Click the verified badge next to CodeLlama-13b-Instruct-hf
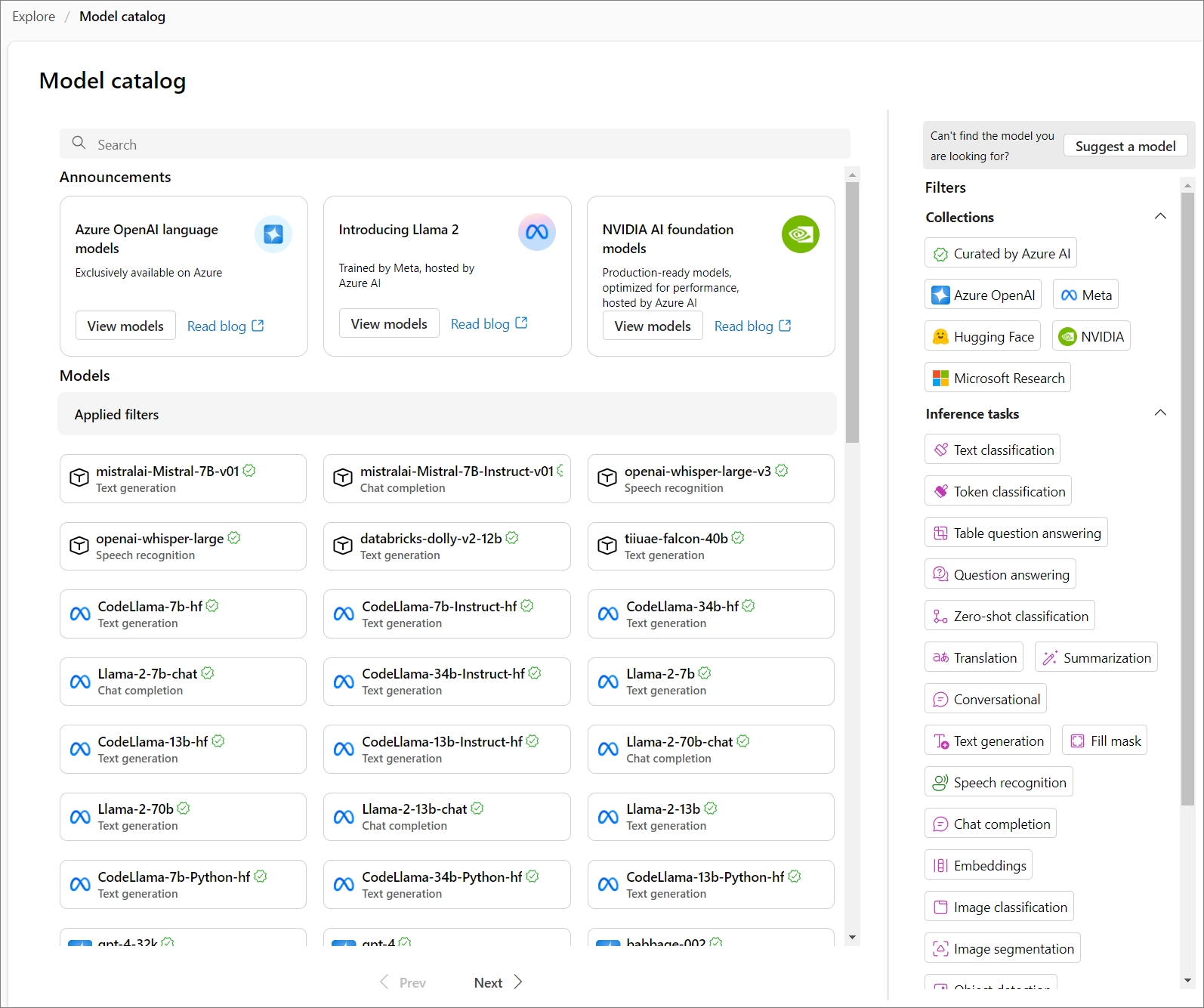Viewport: 1204px width, 1008px height. click(533, 741)
